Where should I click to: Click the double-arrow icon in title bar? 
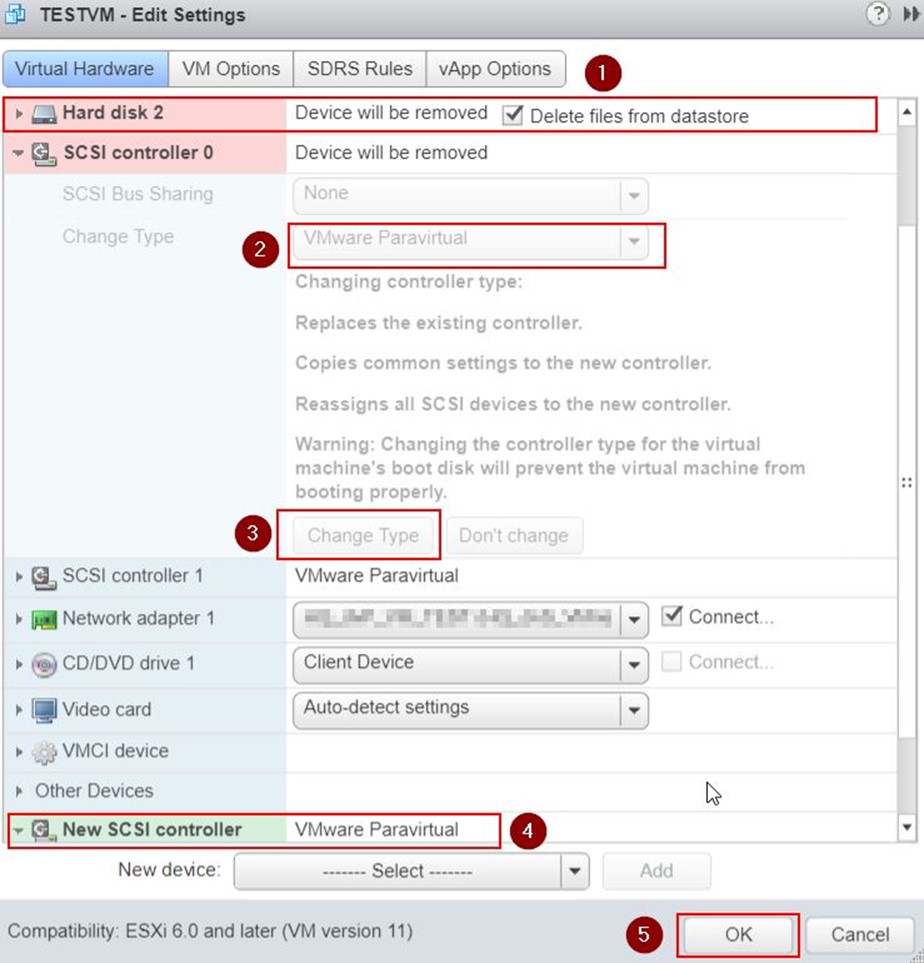click(x=911, y=14)
